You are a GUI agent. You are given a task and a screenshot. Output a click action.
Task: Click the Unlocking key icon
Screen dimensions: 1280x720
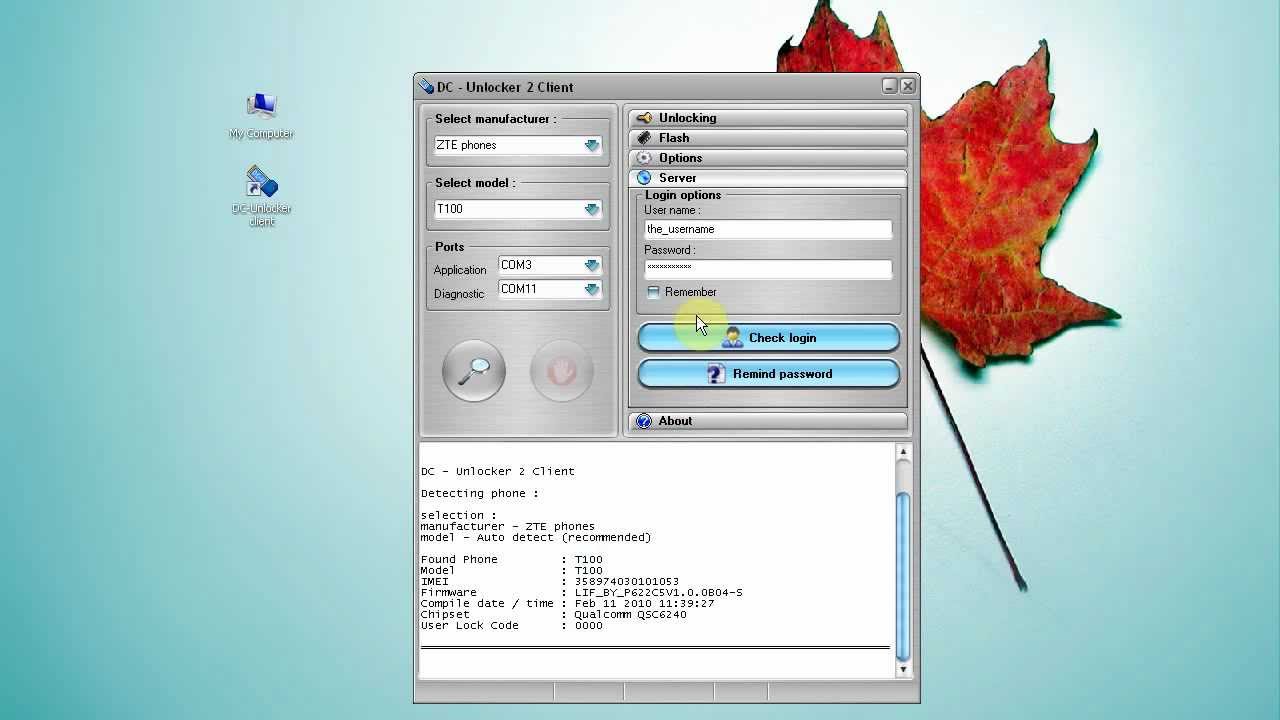tap(644, 118)
